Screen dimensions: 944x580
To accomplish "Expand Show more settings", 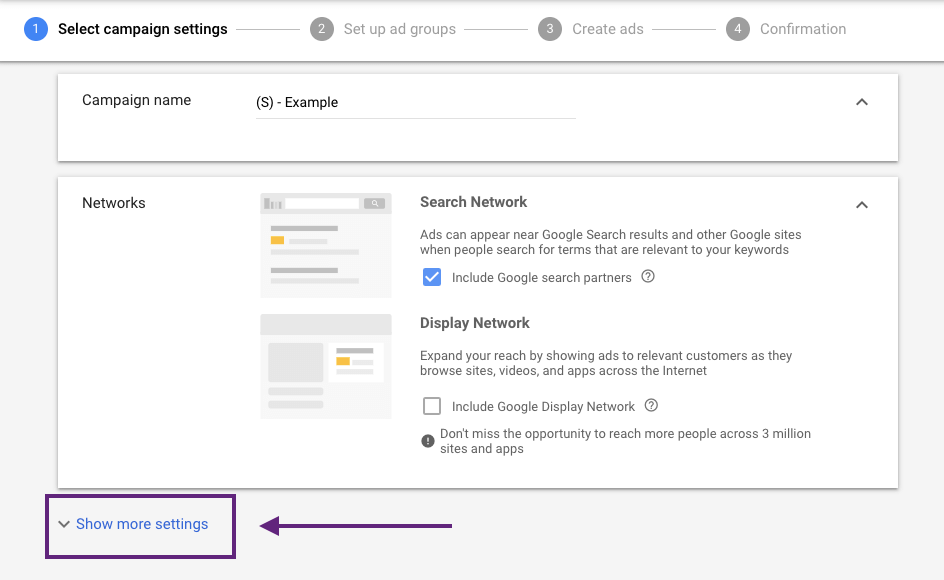I will tap(133, 524).
